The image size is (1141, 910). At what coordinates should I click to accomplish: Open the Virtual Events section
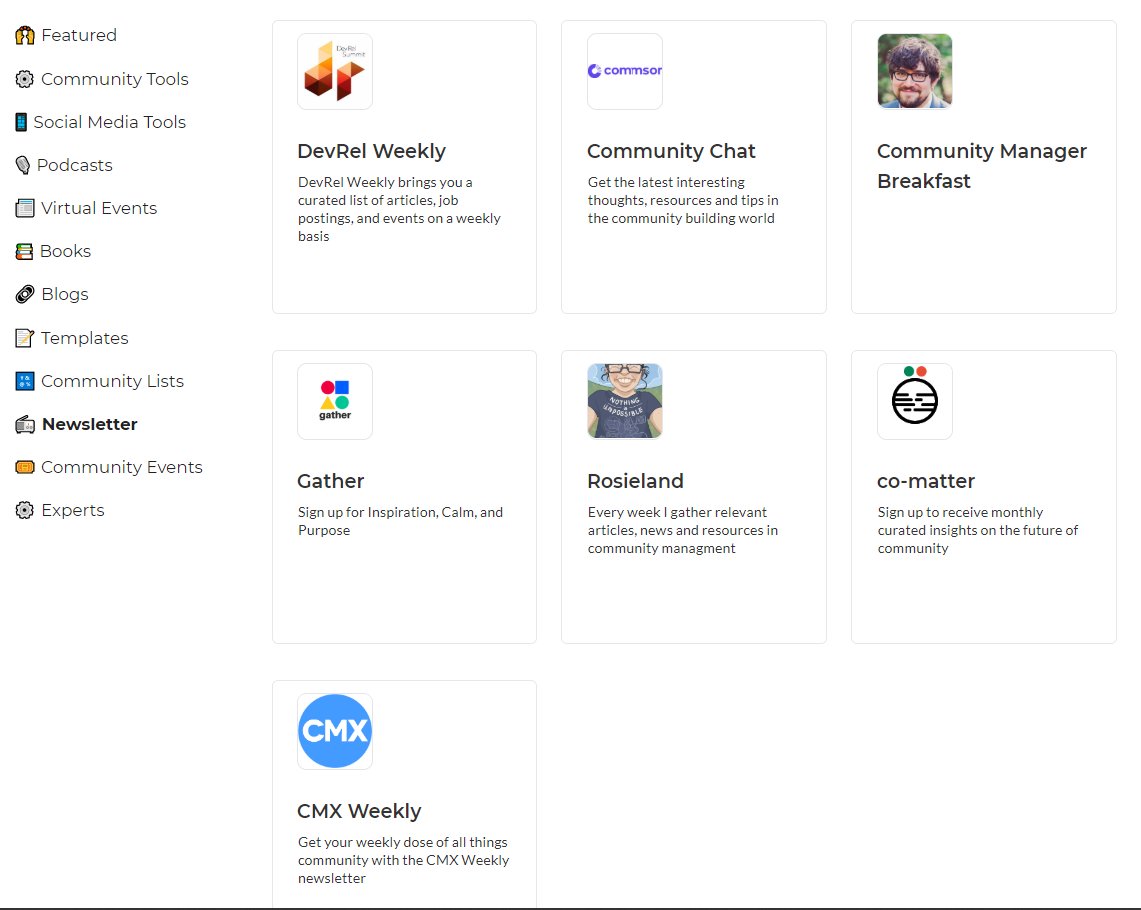tap(99, 208)
